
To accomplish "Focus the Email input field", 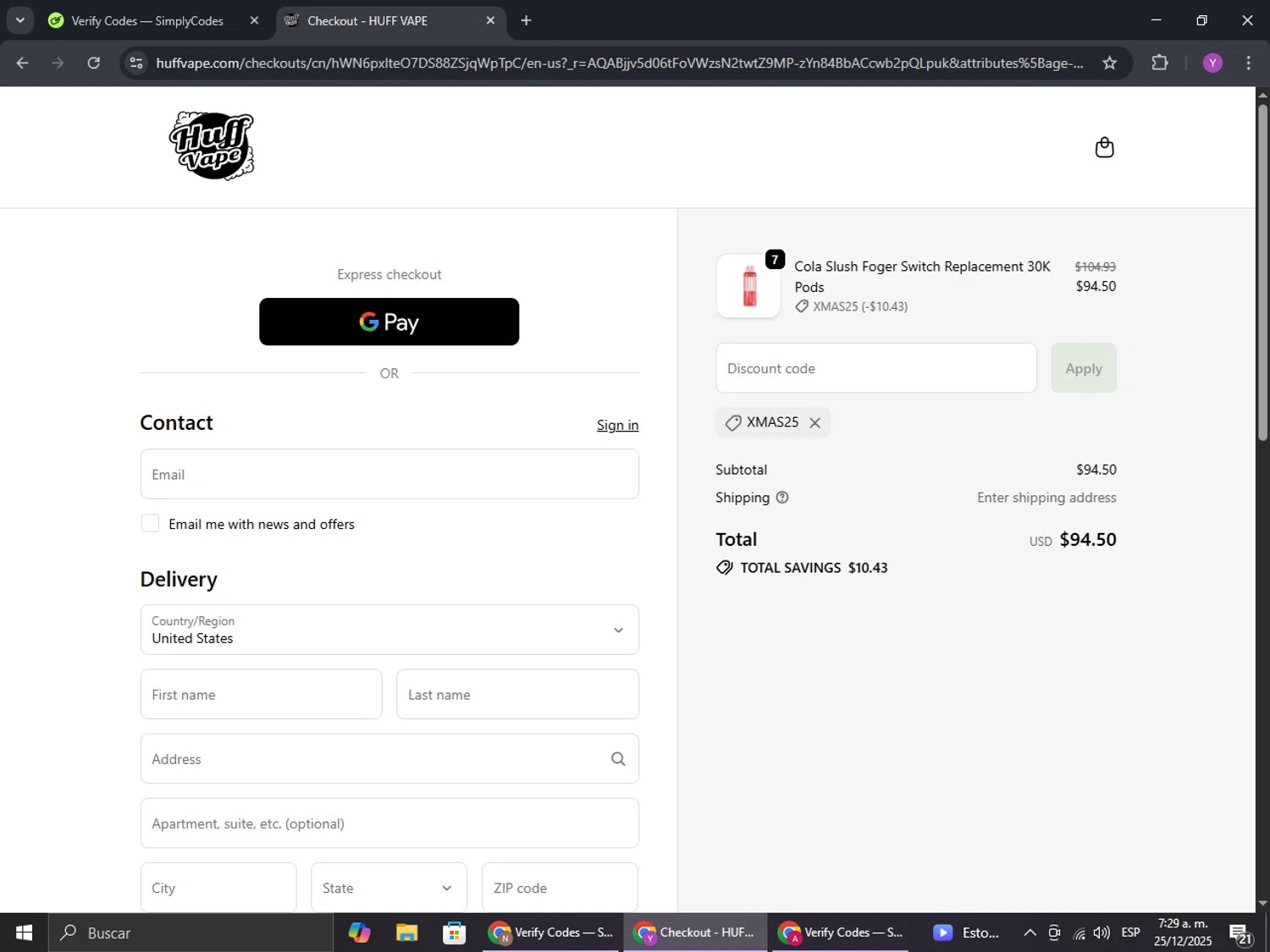I will [389, 474].
